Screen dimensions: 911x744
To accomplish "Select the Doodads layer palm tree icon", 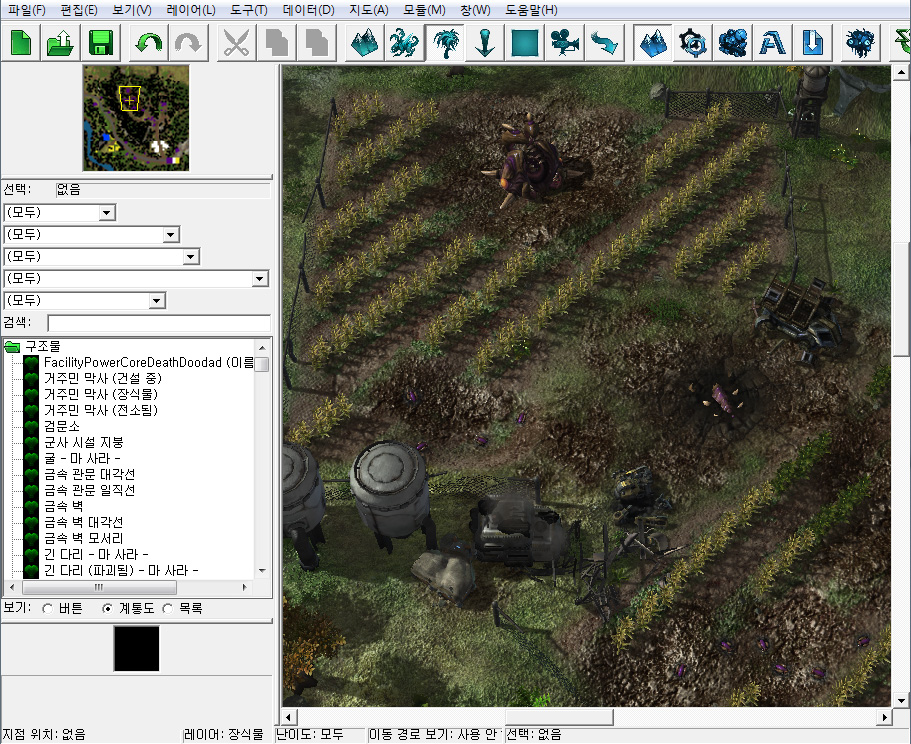I will click(x=445, y=43).
